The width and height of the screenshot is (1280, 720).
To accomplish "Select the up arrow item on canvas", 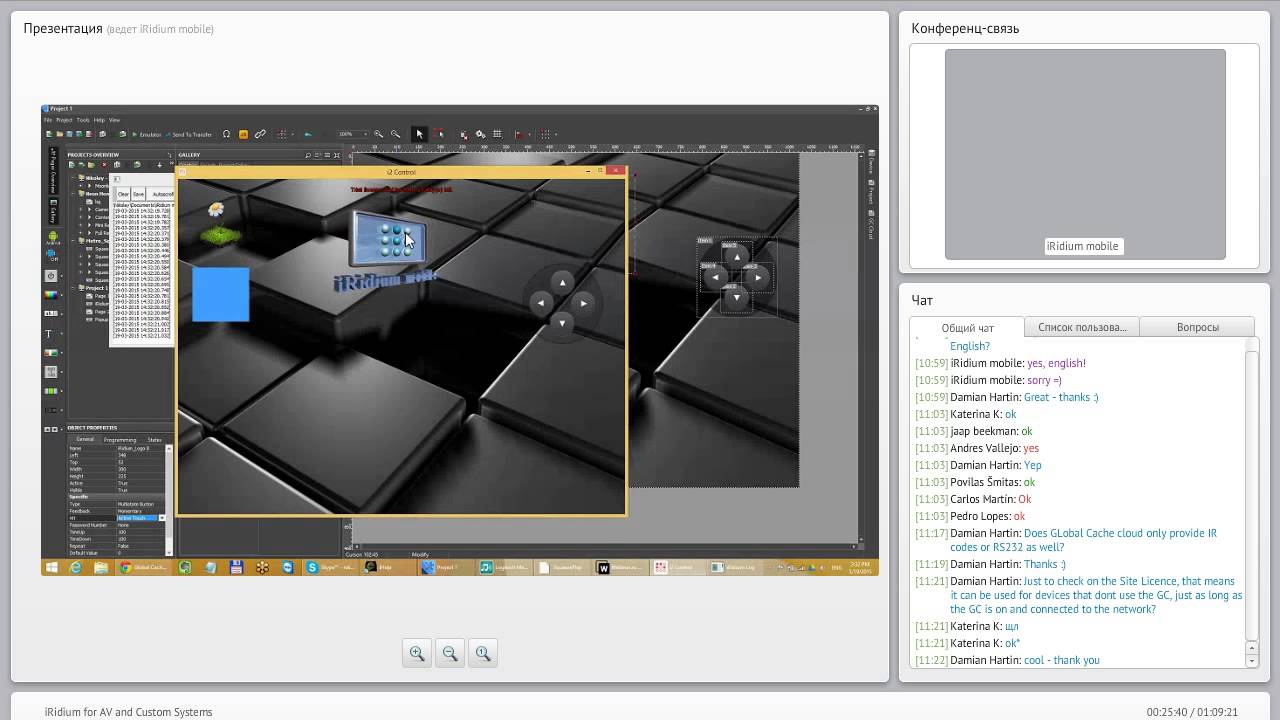I will 737,257.
